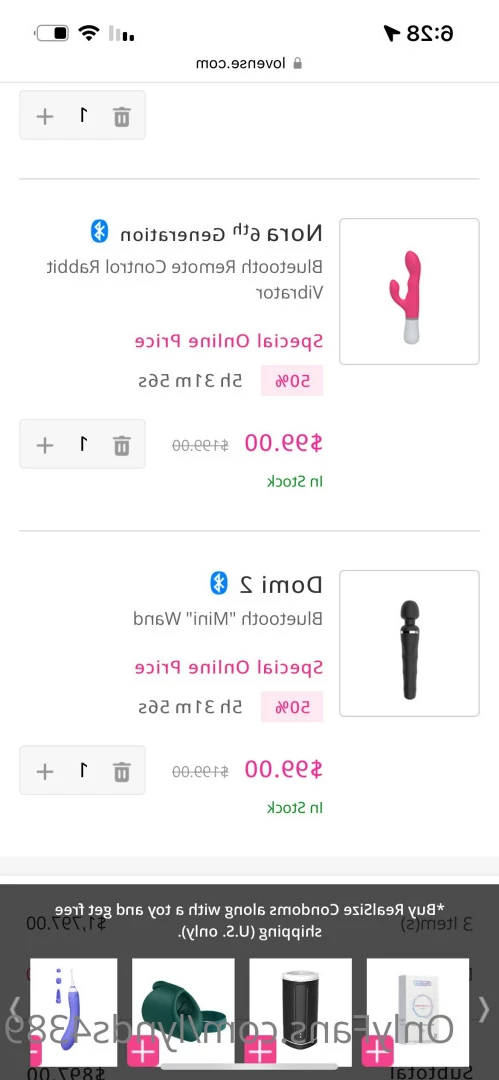Open the Domi 2 black wand thumbnail
This screenshot has height=1080, width=499.
coord(409,643)
